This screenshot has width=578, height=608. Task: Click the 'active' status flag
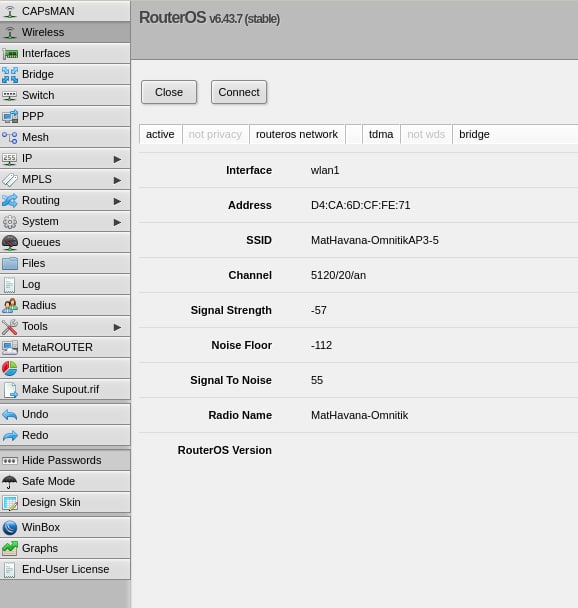(160, 134)
